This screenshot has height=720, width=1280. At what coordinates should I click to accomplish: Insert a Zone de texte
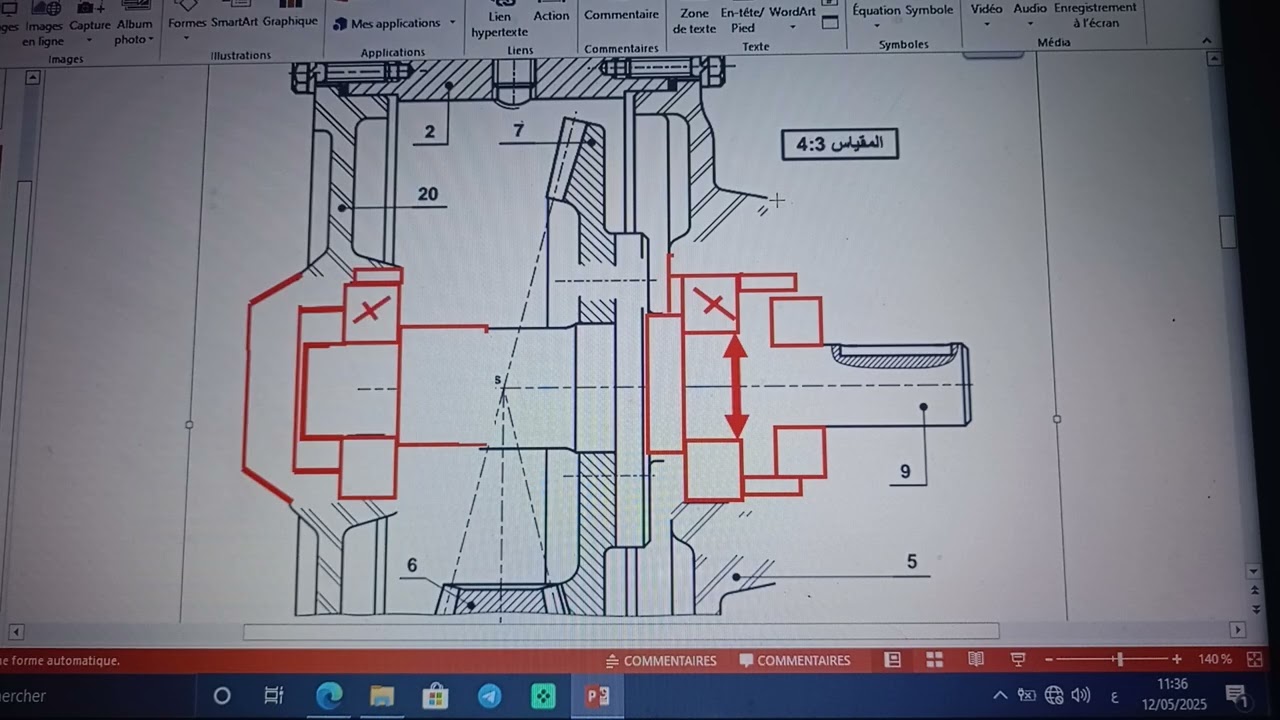click(x=694, y=19)
